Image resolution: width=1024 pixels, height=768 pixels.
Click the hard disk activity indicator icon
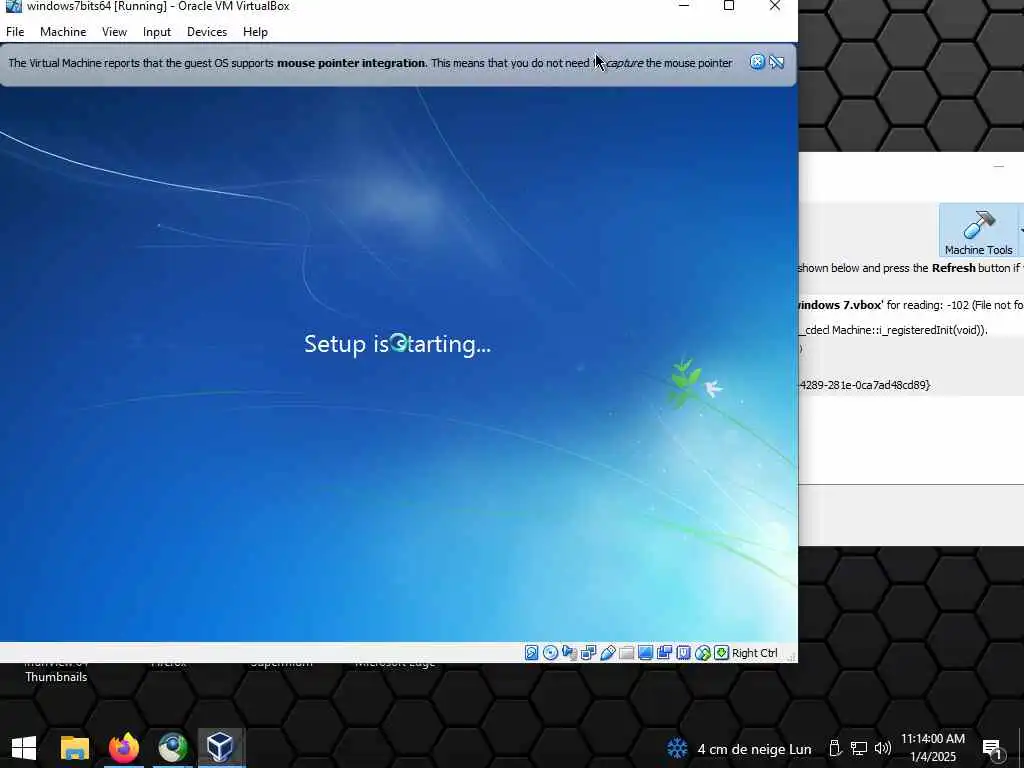point(532,652)
